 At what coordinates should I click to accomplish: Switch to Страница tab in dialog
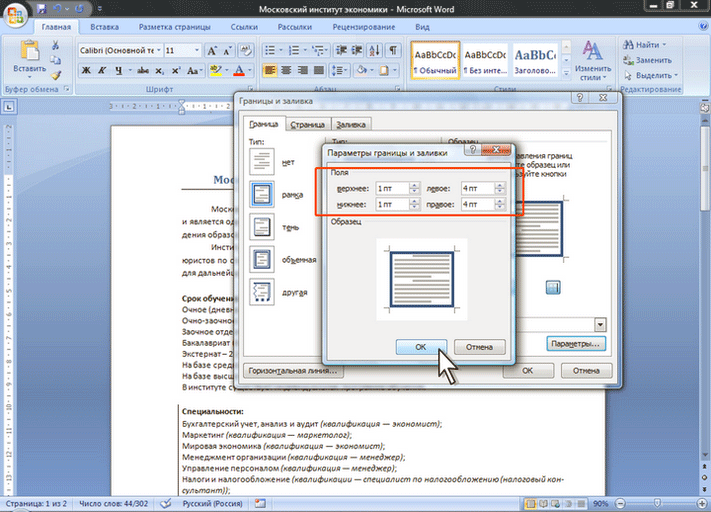pyautogui.click(x=307, y=124)
